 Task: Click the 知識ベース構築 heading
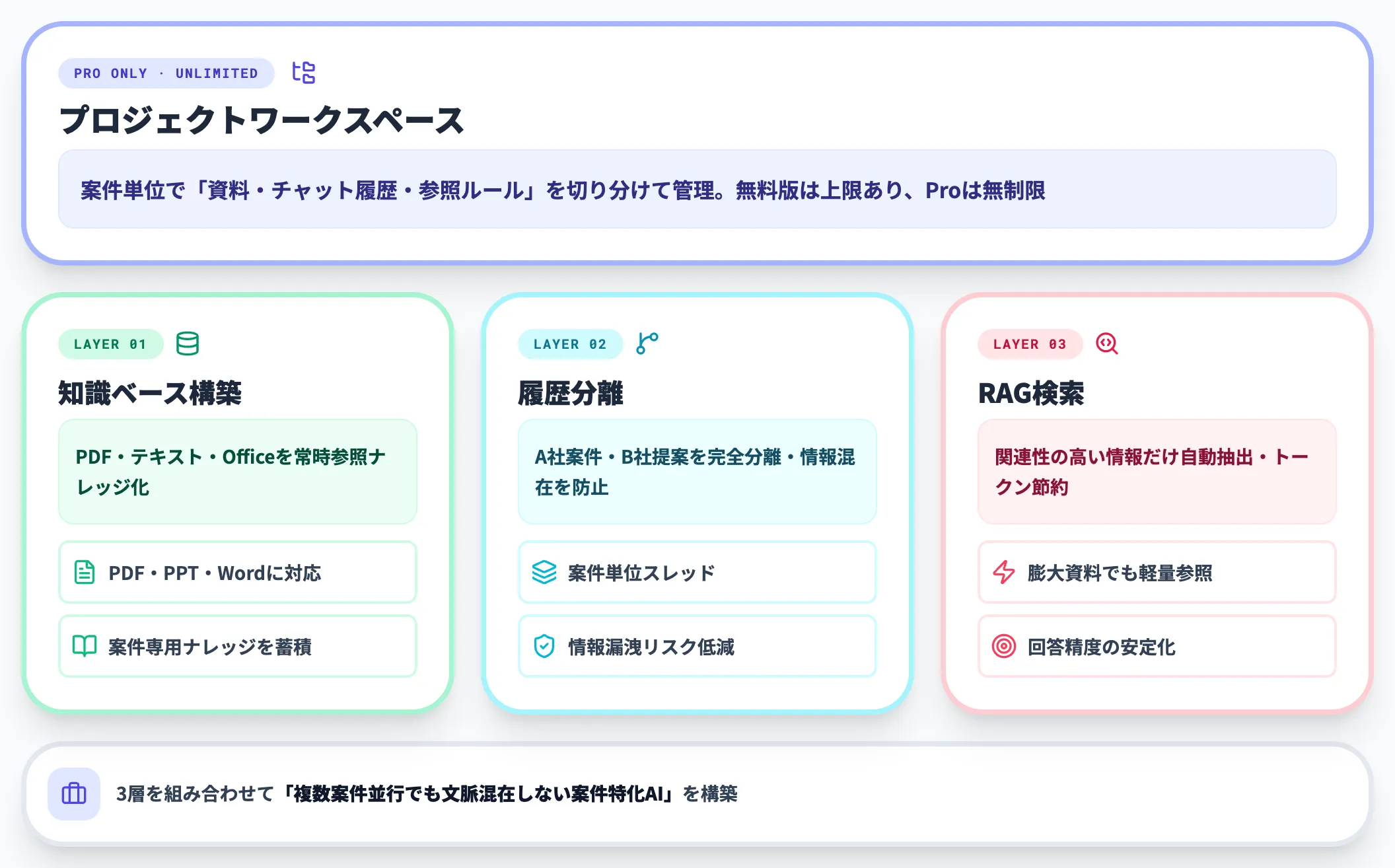(x=150, y=394)
